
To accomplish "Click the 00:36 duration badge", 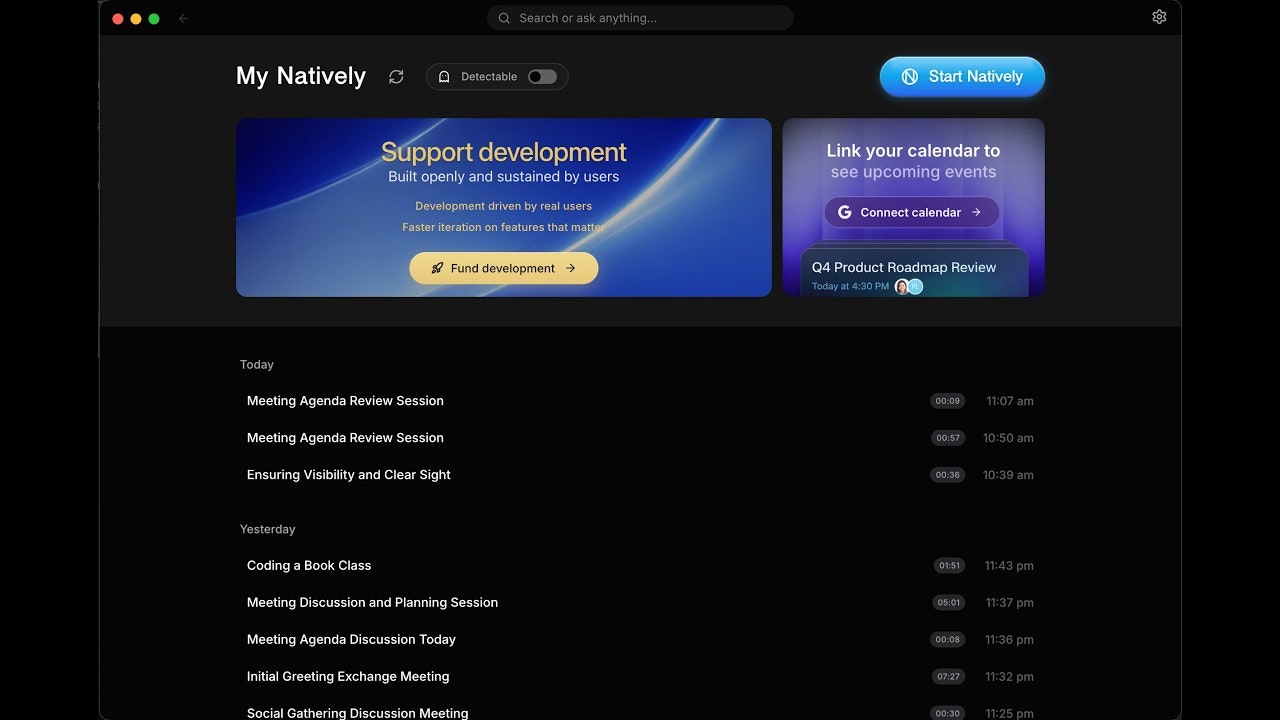I will (x=947, y=475).
